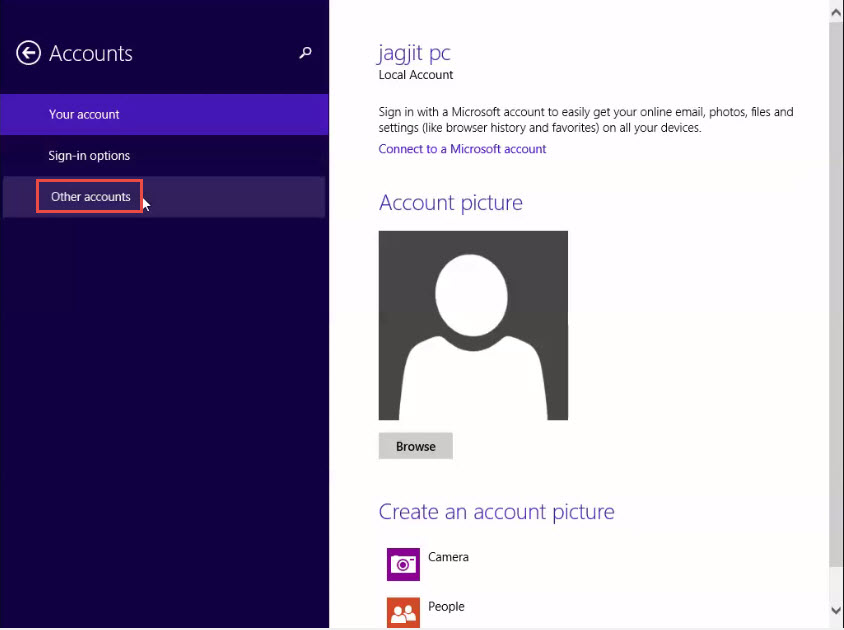Follow Connect to a Microsoft account link

[462, 149]
